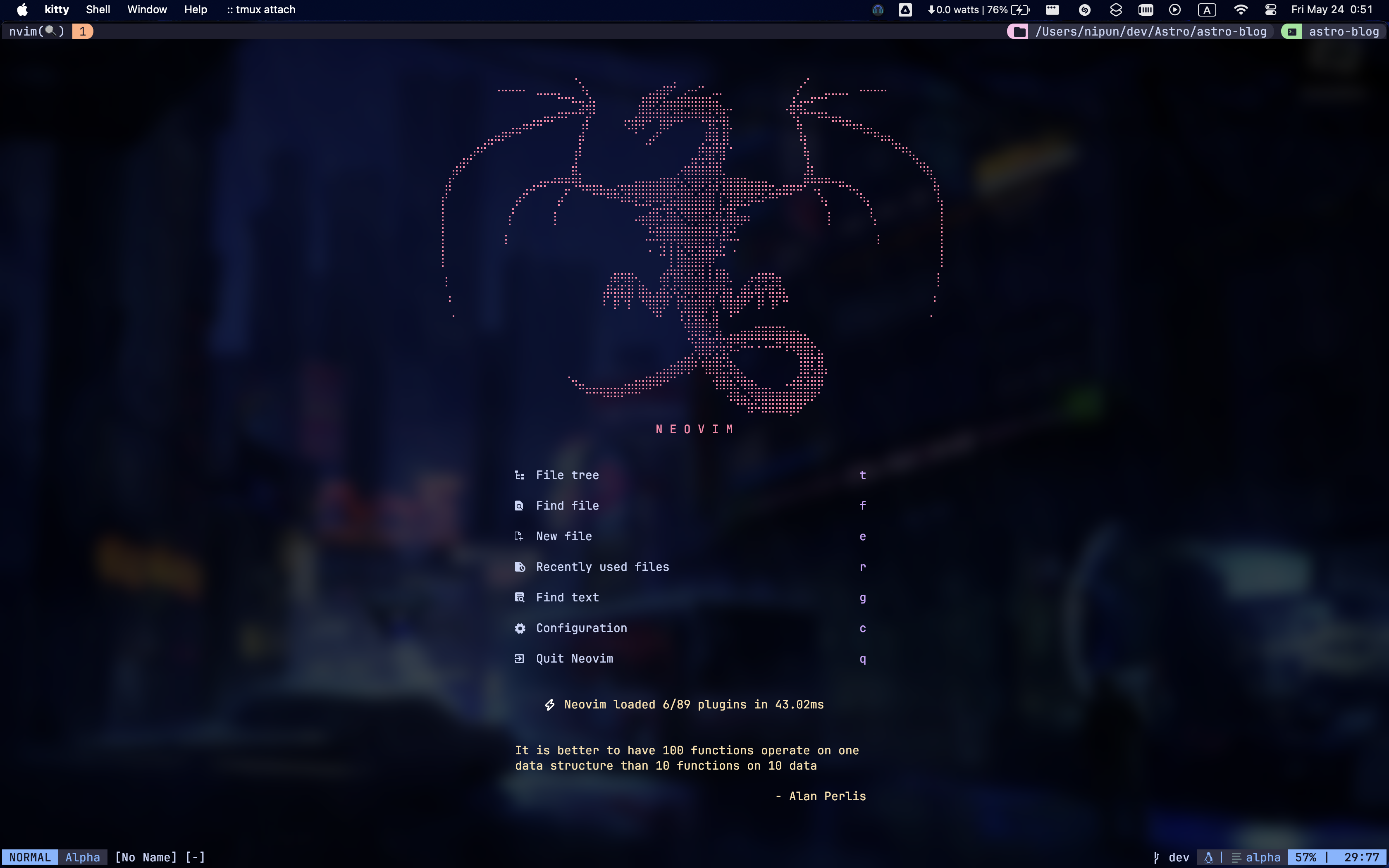
Task: Click the astro-blog session name
Action: 1344,31
